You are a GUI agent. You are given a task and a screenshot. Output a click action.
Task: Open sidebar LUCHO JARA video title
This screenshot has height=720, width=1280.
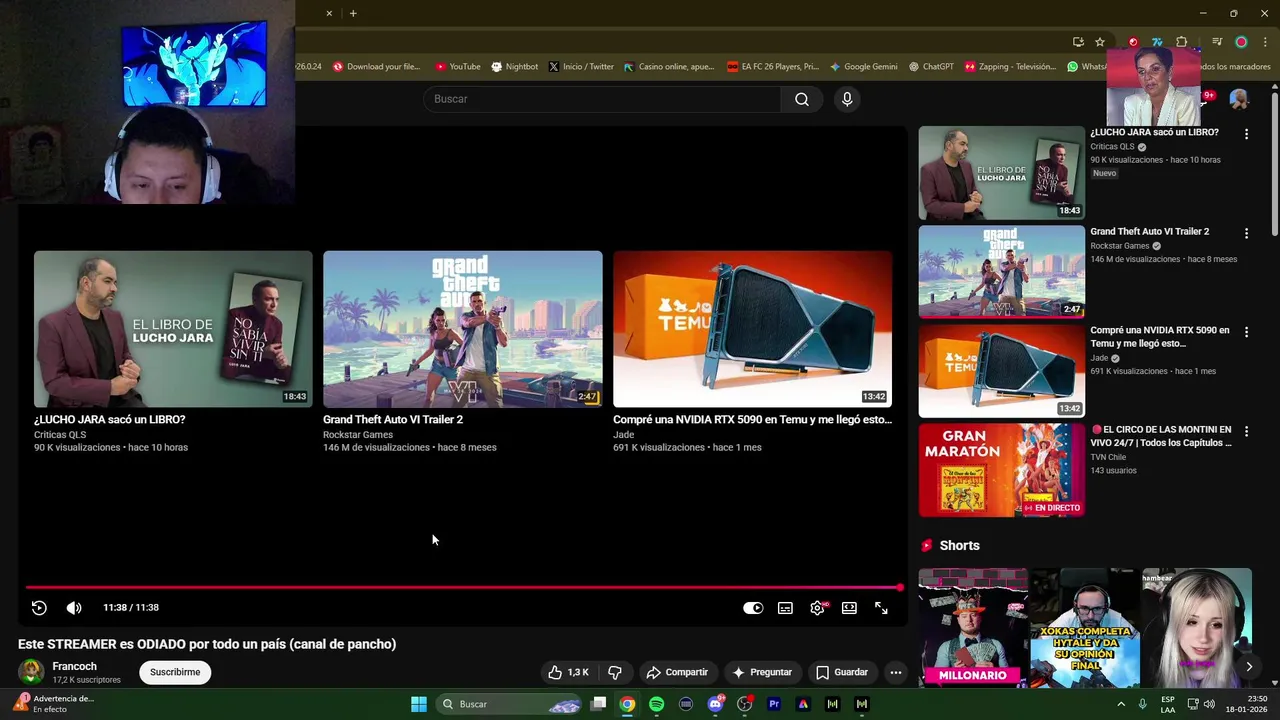1154,132
